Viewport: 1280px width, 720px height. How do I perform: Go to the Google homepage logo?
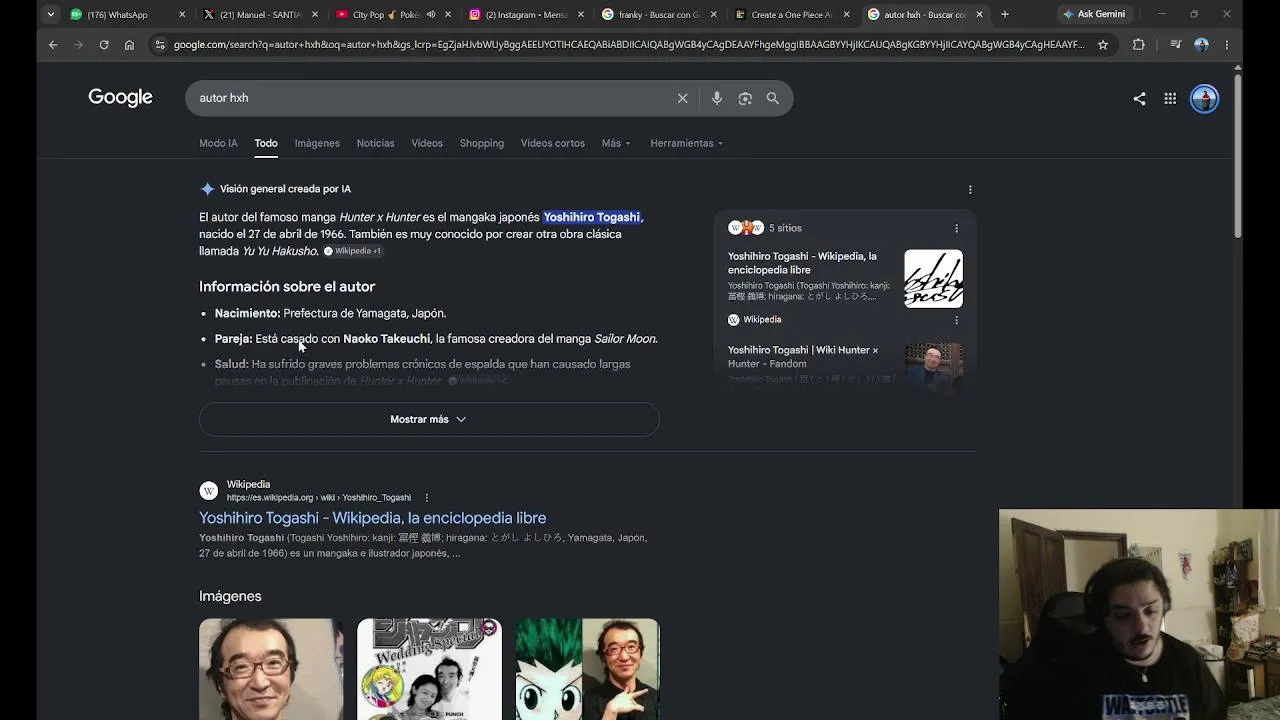click(x=120, y=97)
